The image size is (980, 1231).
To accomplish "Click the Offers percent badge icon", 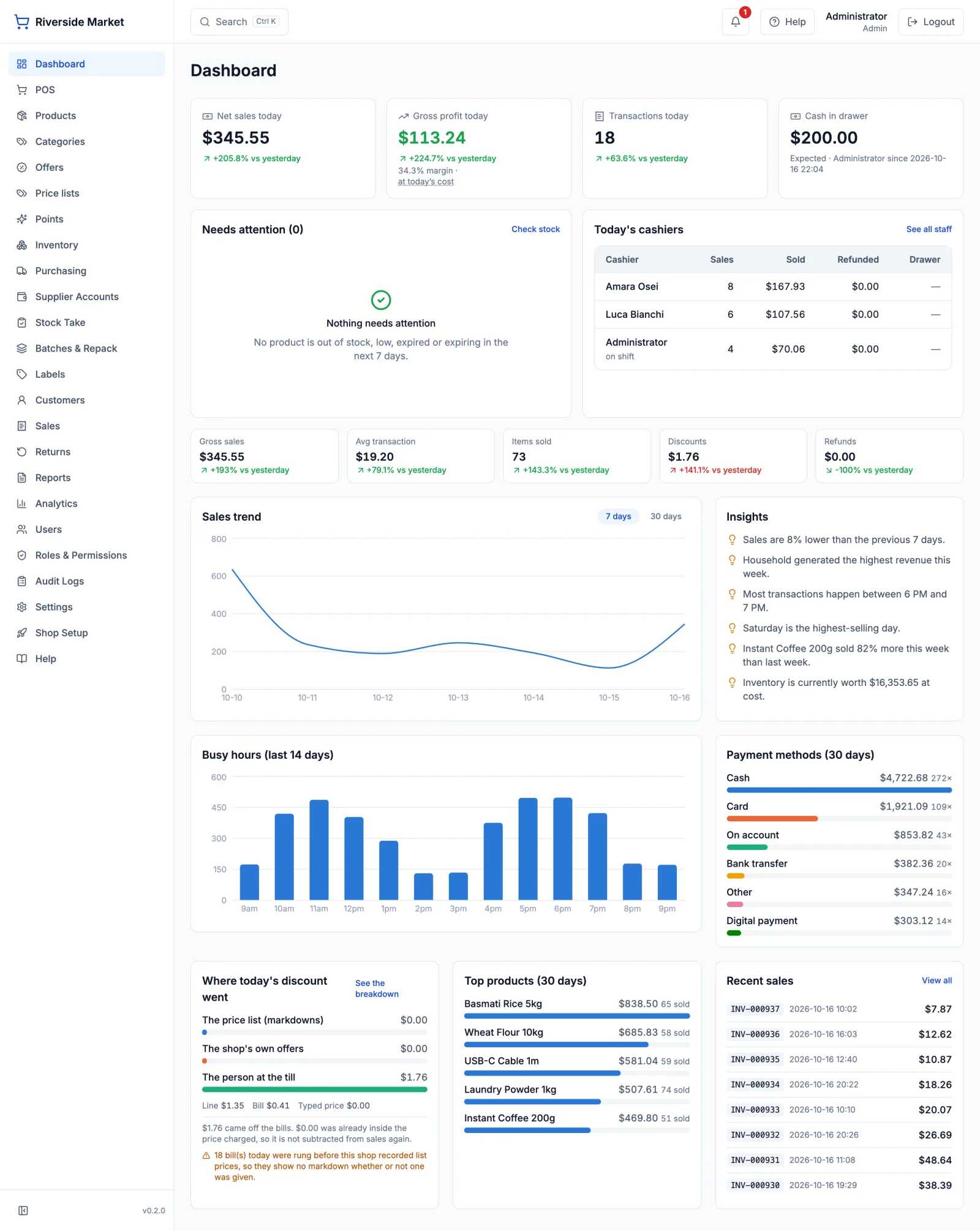I will [x=22, y=167].
